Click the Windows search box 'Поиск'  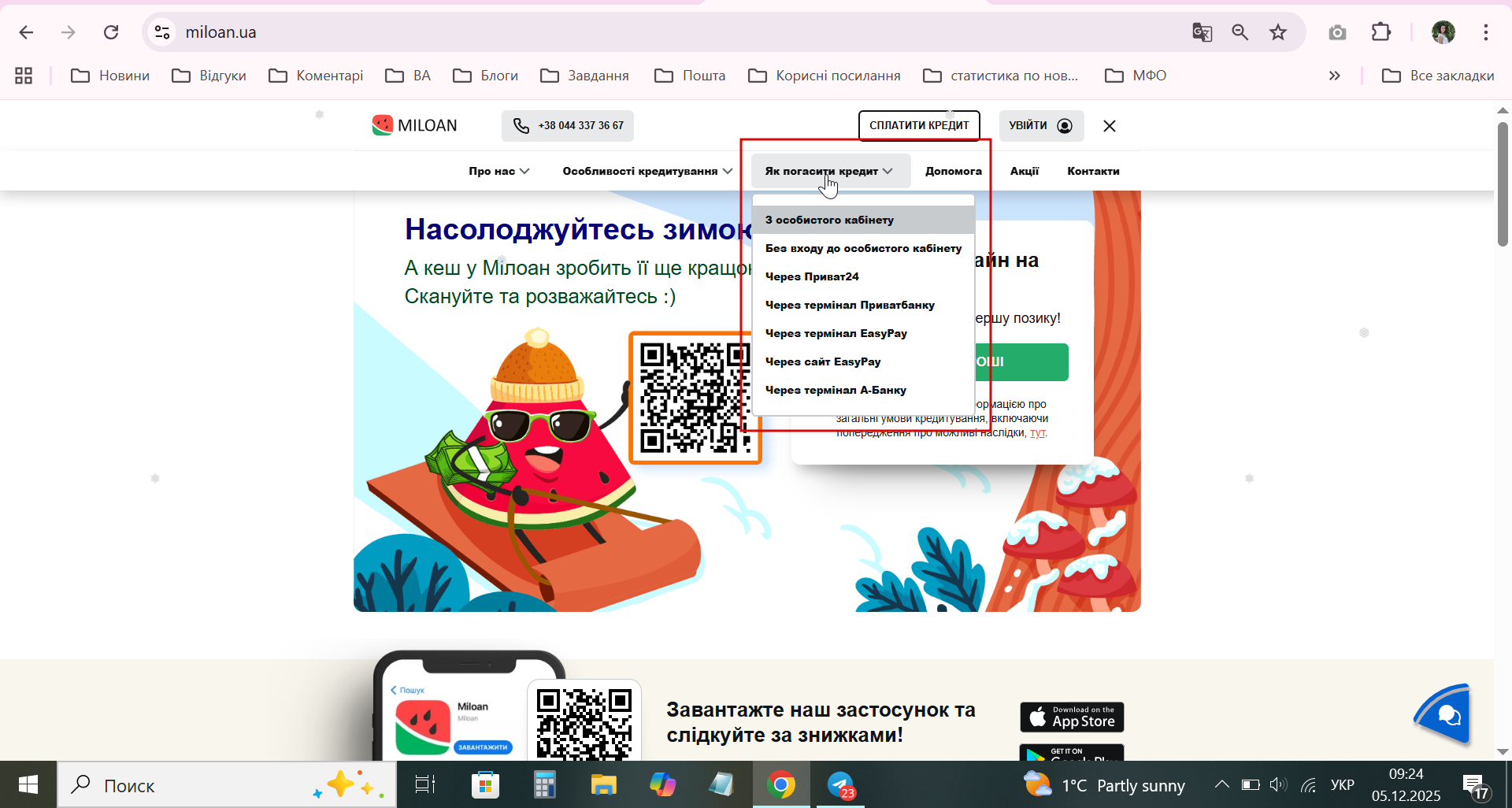(227, 784)
